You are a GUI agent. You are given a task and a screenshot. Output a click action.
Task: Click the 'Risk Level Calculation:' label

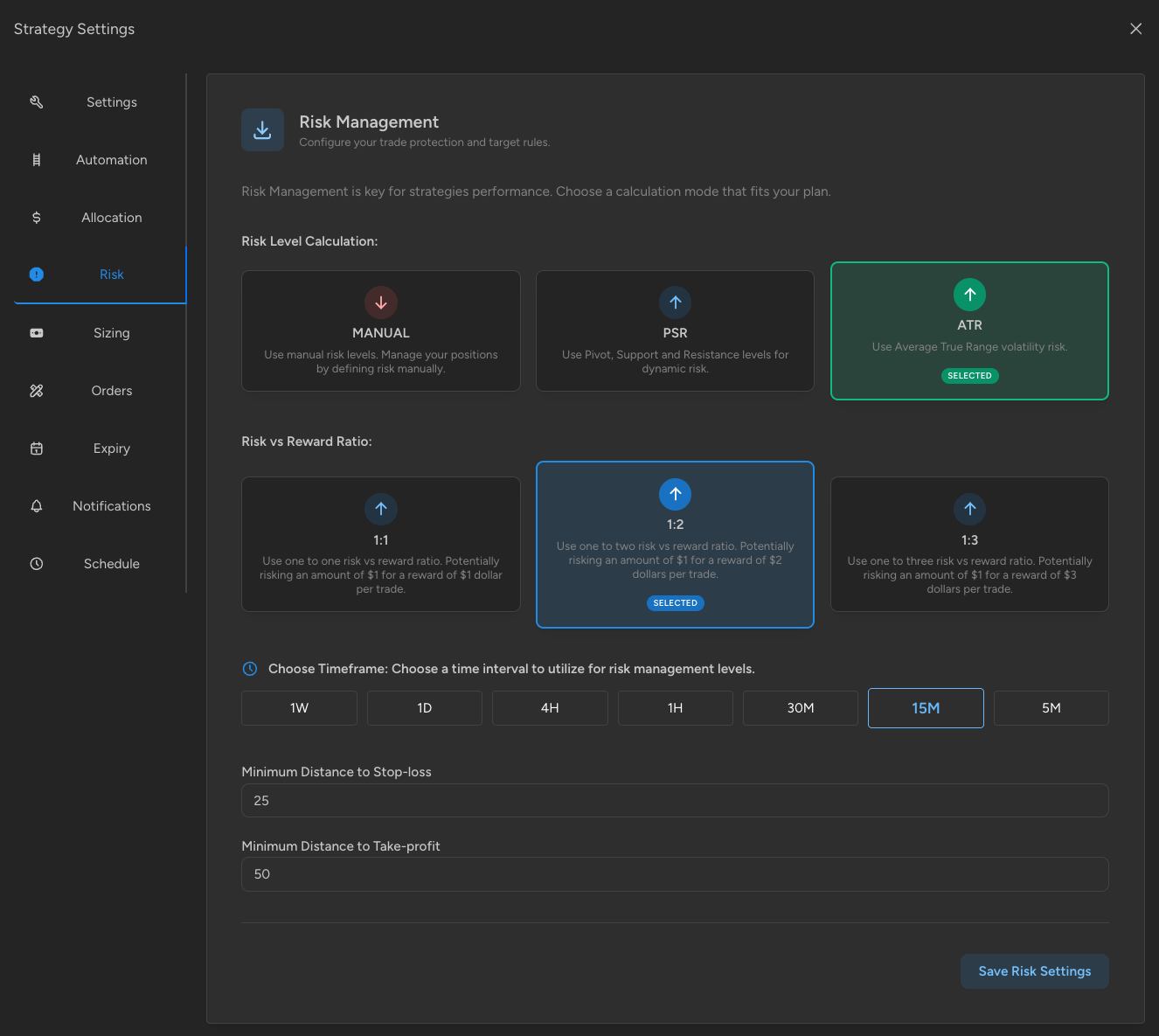(309, 241)
